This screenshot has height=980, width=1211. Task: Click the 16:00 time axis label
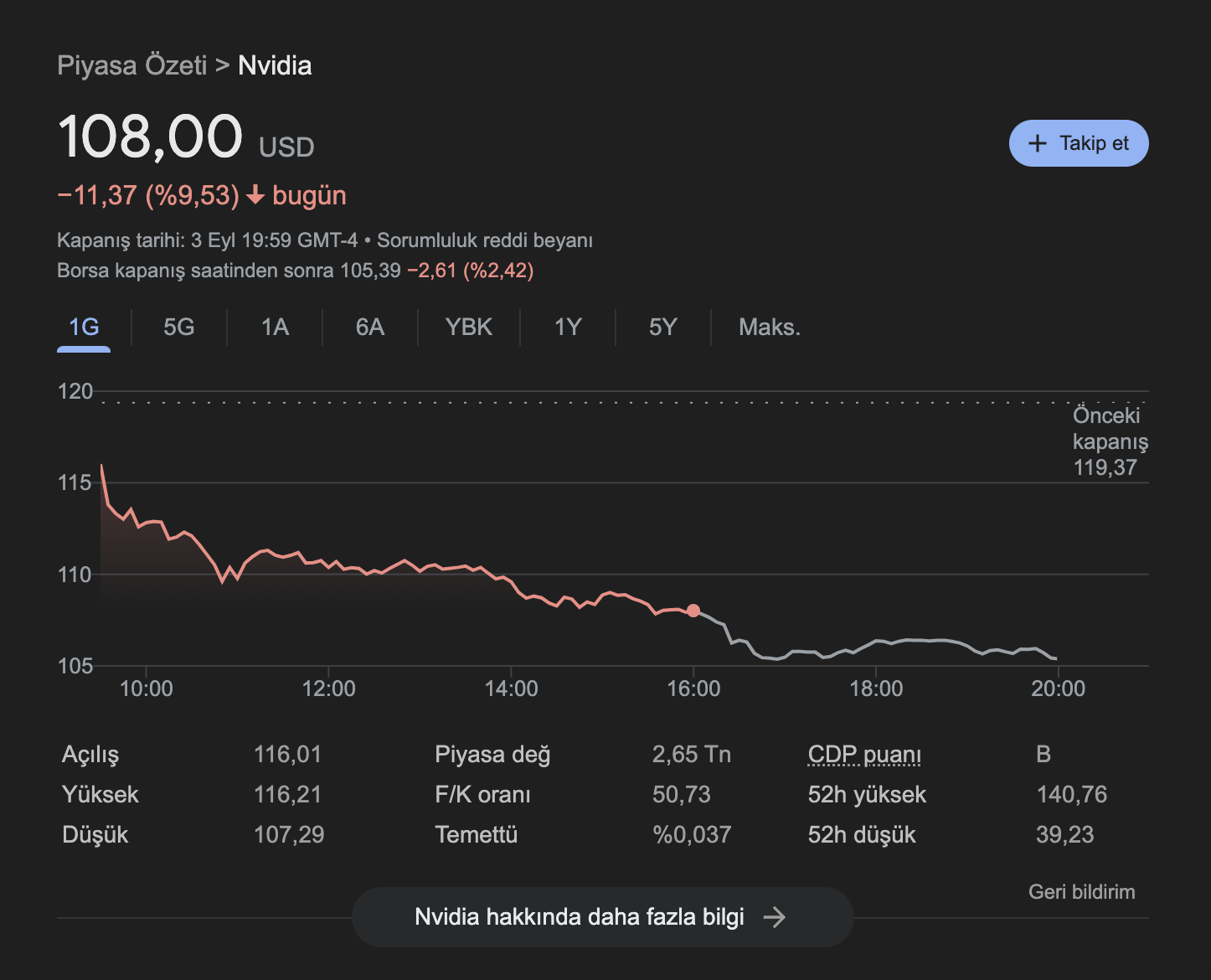click(693, 689)
